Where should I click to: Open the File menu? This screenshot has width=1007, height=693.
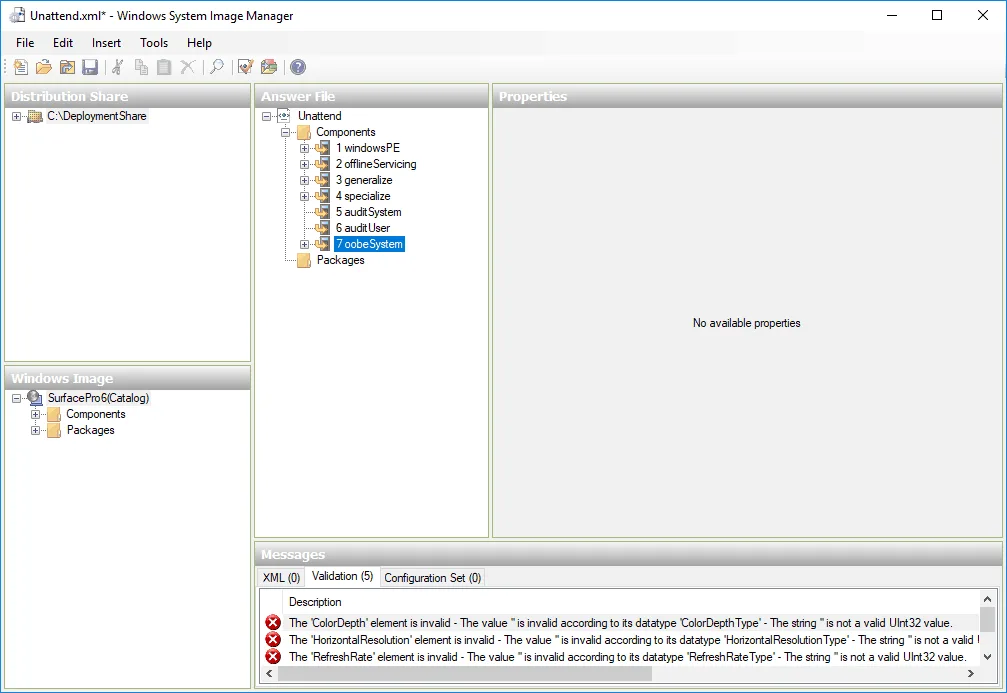click(x=25, y=42)
